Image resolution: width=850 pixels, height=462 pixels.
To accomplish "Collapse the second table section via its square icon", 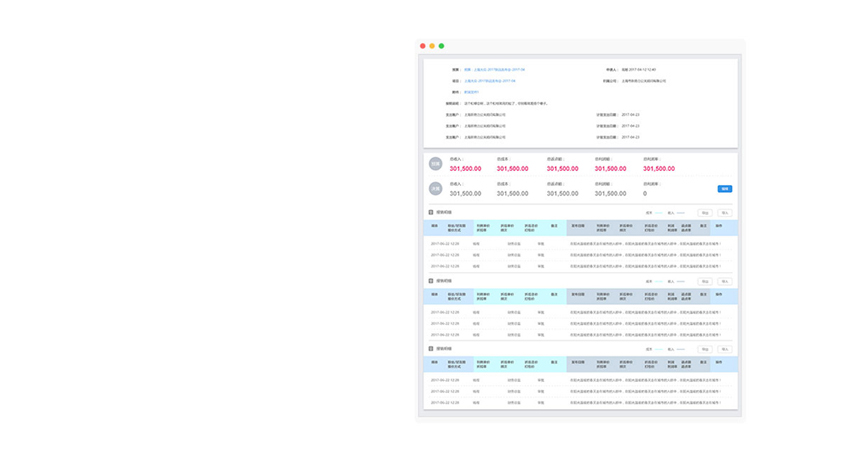I will point(431,281).
